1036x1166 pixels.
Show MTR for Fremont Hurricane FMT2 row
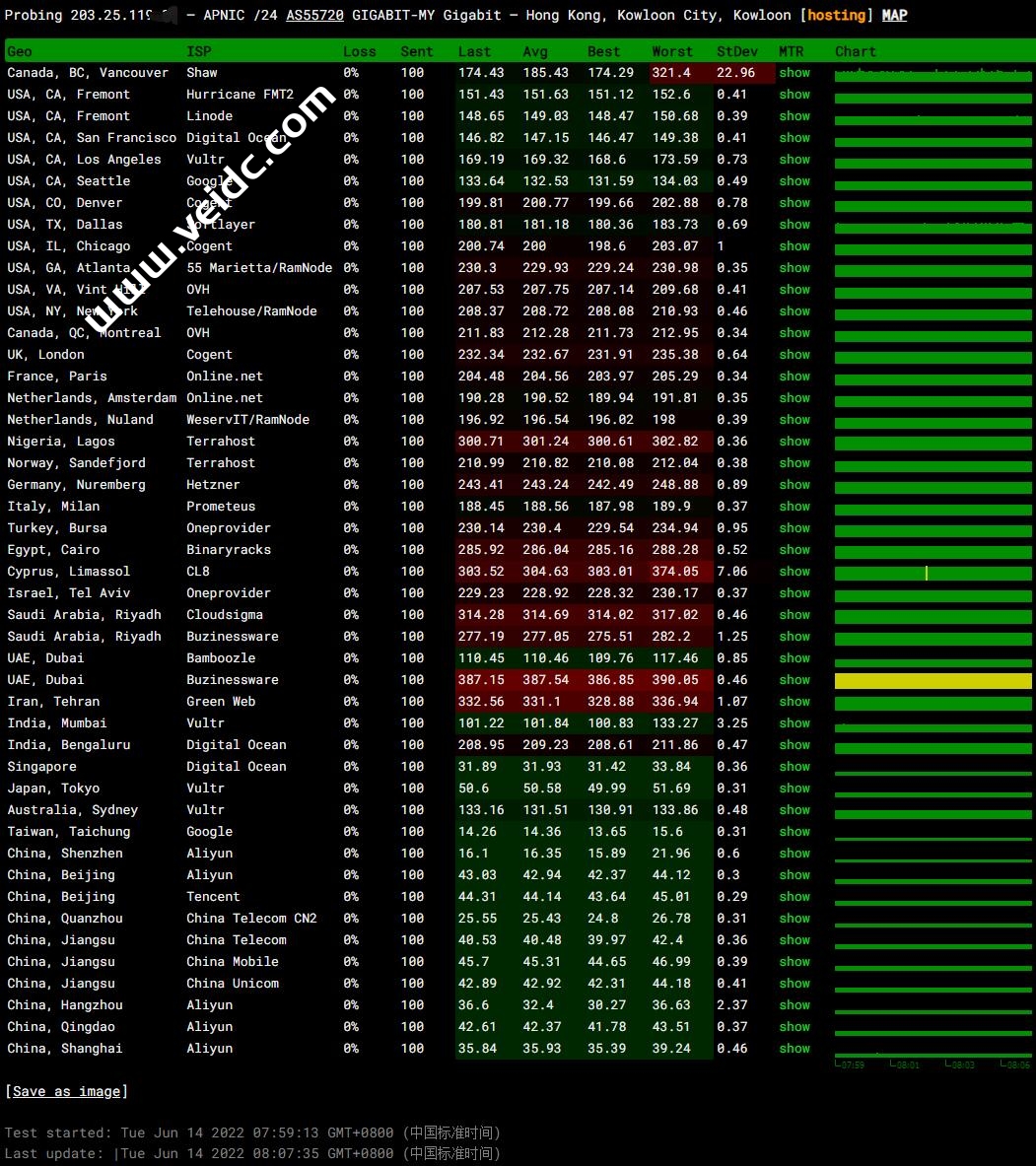click(x=794, y=95)
